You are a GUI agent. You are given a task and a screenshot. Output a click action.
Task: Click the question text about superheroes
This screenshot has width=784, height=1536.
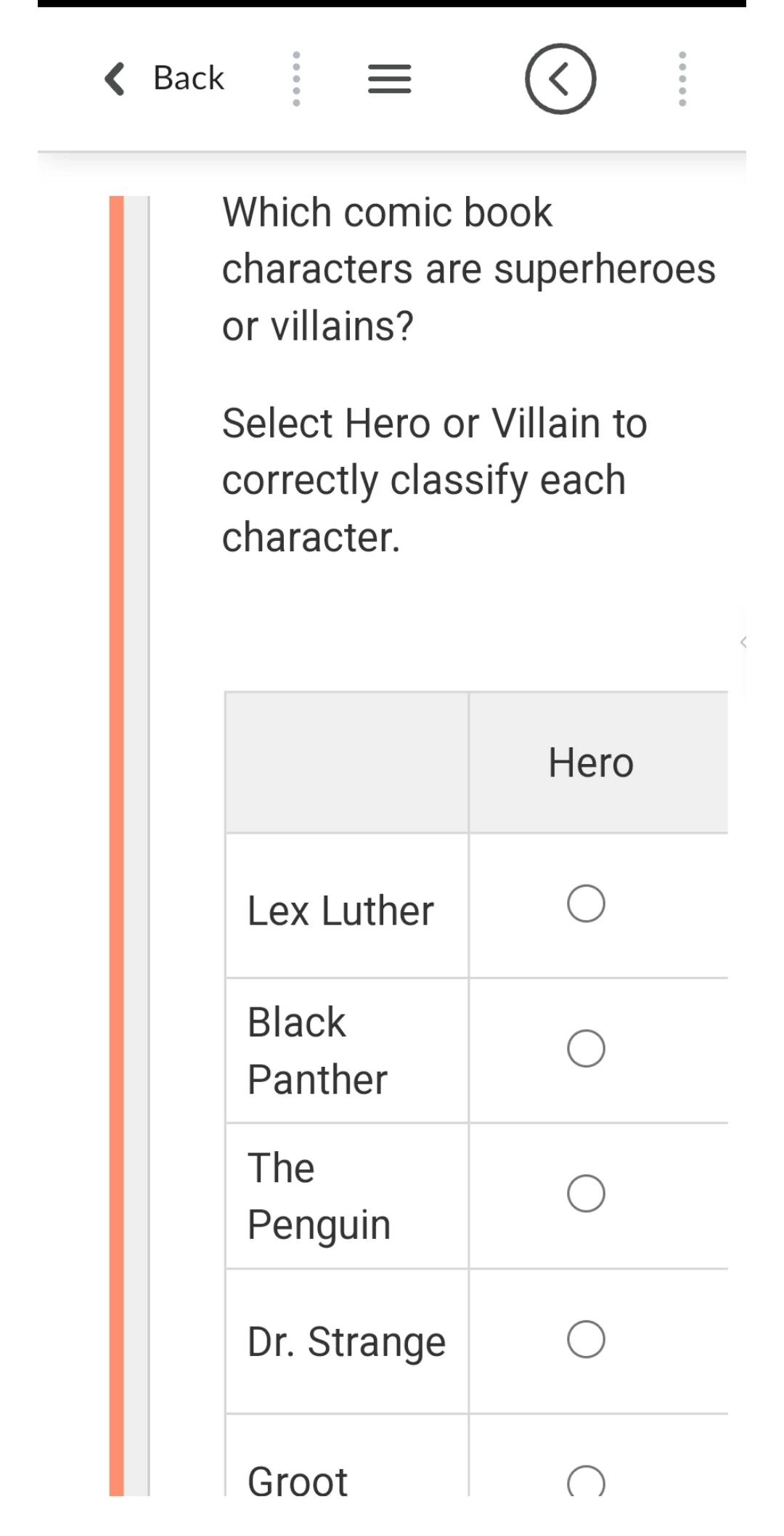tap(468, 269)
